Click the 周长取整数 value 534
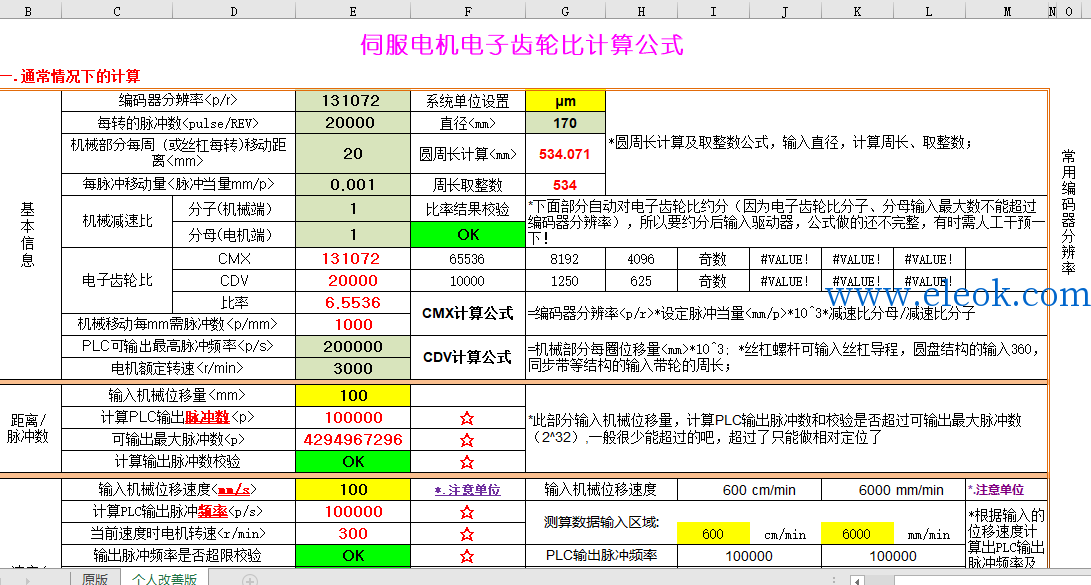The height and width of the screenshot is (585, 1091). point(565,185)
